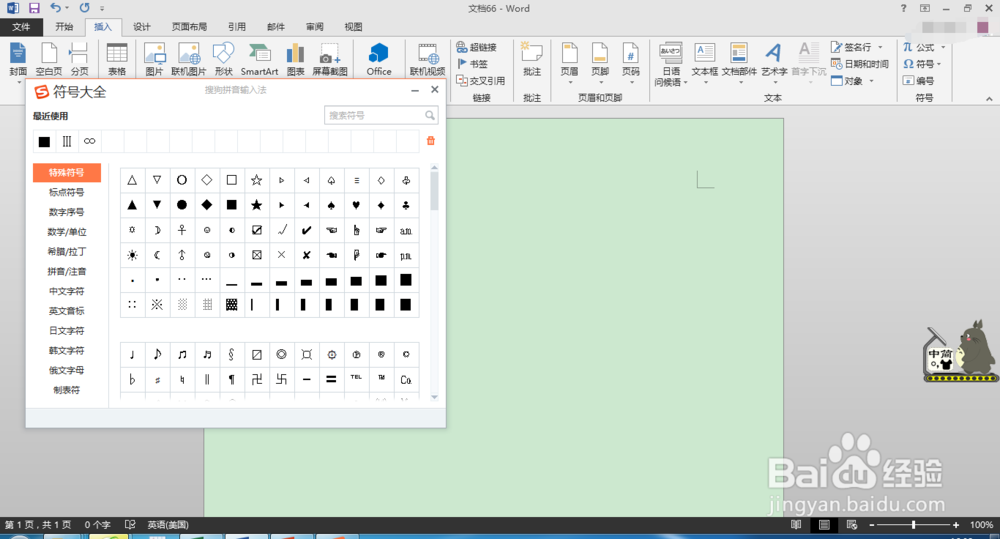Open the Shapes (形状) gallery
Image resolution: width=1000 pixels, height=539 pixels.
(223, 59)
